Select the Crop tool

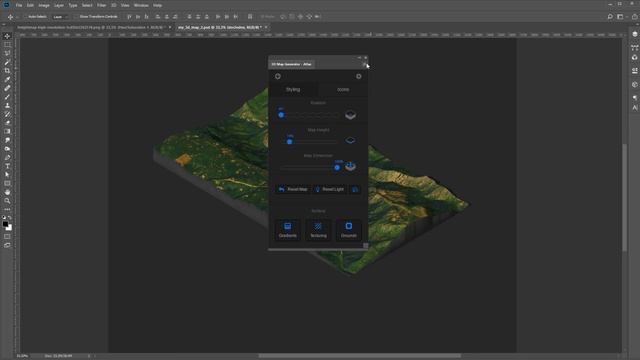[7, 71]
